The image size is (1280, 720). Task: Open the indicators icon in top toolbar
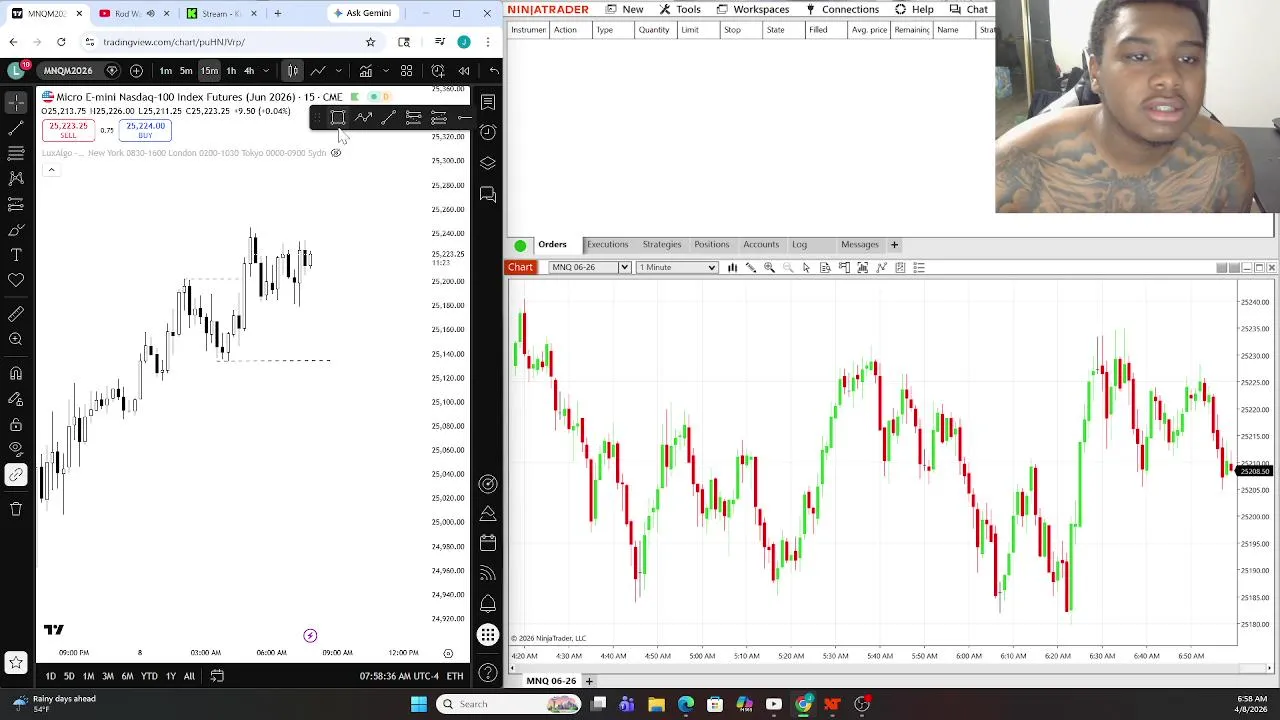[x=366, y=71]
